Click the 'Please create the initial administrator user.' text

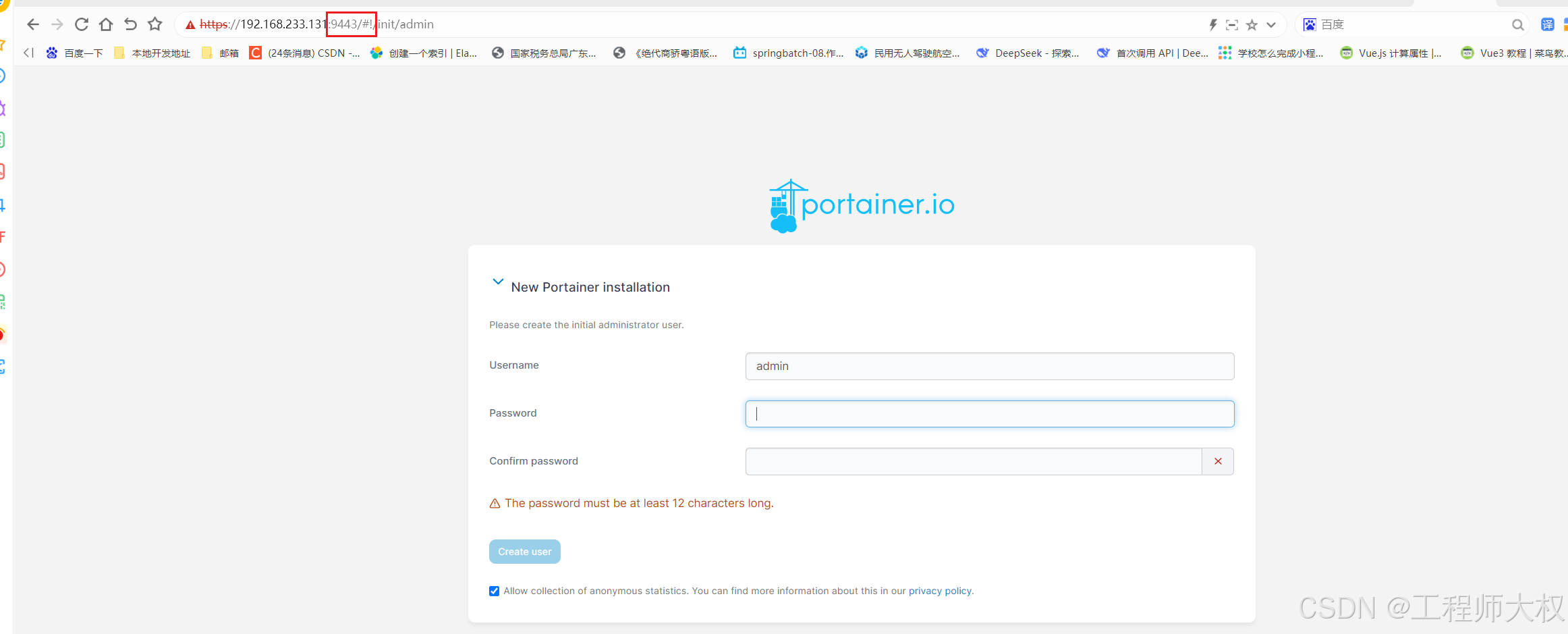(x=586, y=325)
